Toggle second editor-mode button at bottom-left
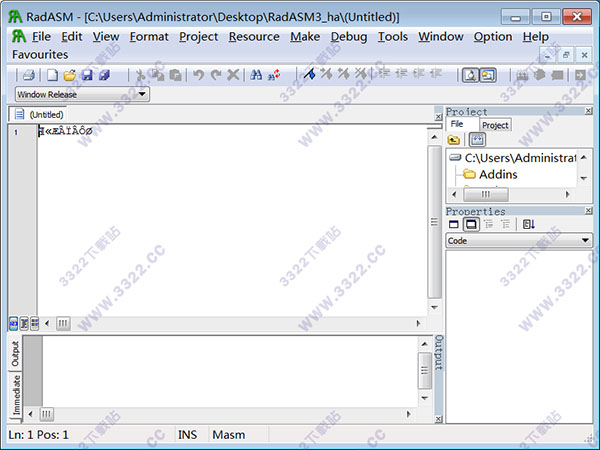The height and width of the screenshot is (450, 600). 24,323
